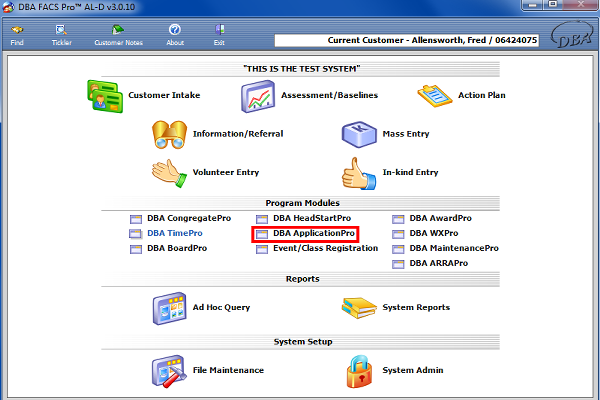Click the DBA logo in the toolbar
Image resolution: width=600 pixels, height=400 pixels.
click(572, 34)
